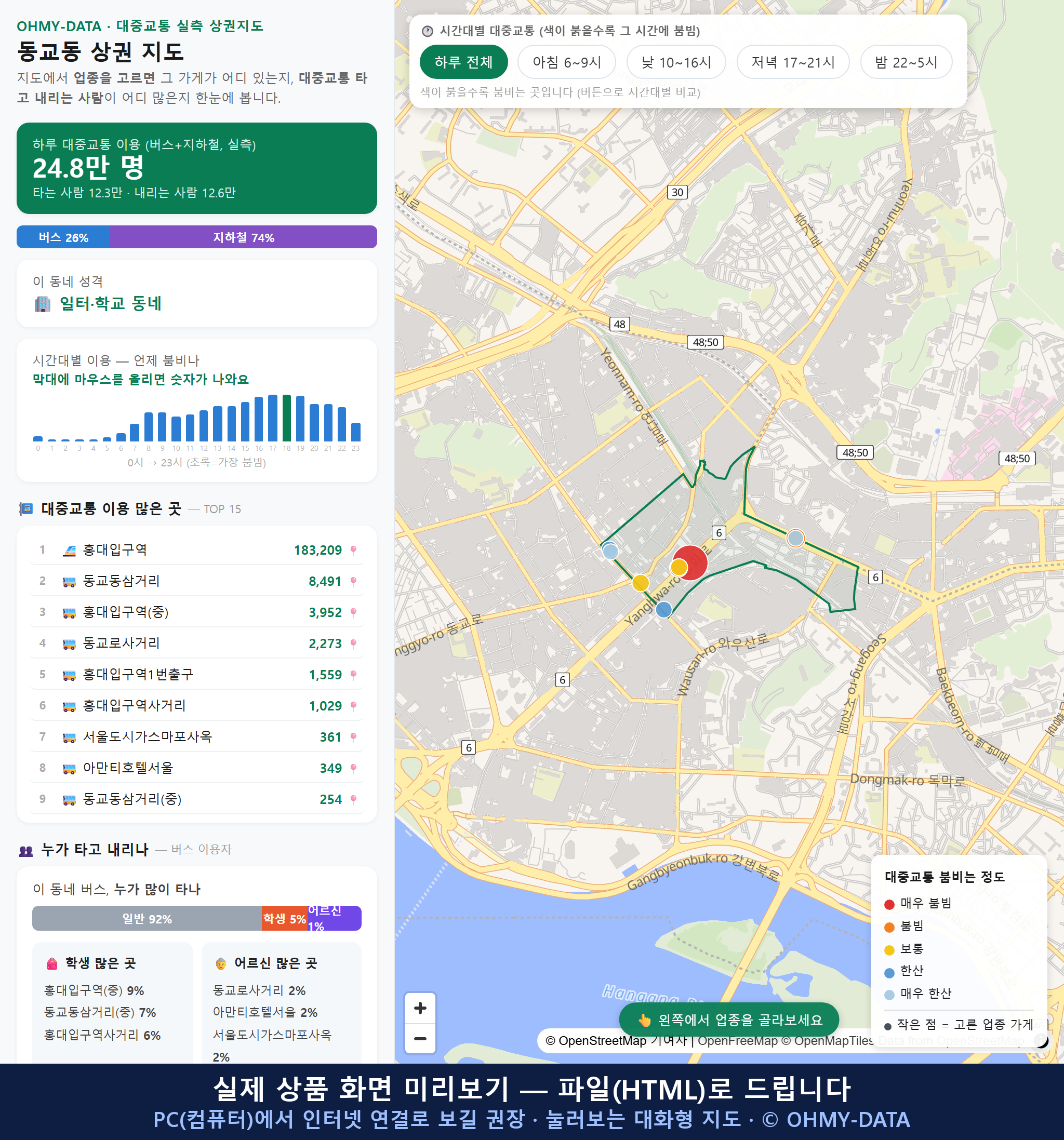This screenshot has height=1140, width=1064.
Task: Click the 23시 bar in hourly chart
Action: tap(356, 432)
